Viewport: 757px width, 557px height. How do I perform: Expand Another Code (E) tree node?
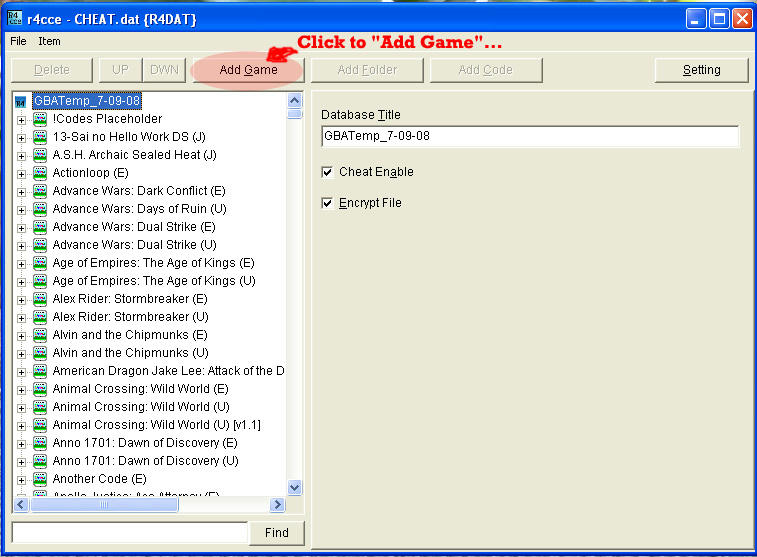pyautogui.click(x=21, y=480)
